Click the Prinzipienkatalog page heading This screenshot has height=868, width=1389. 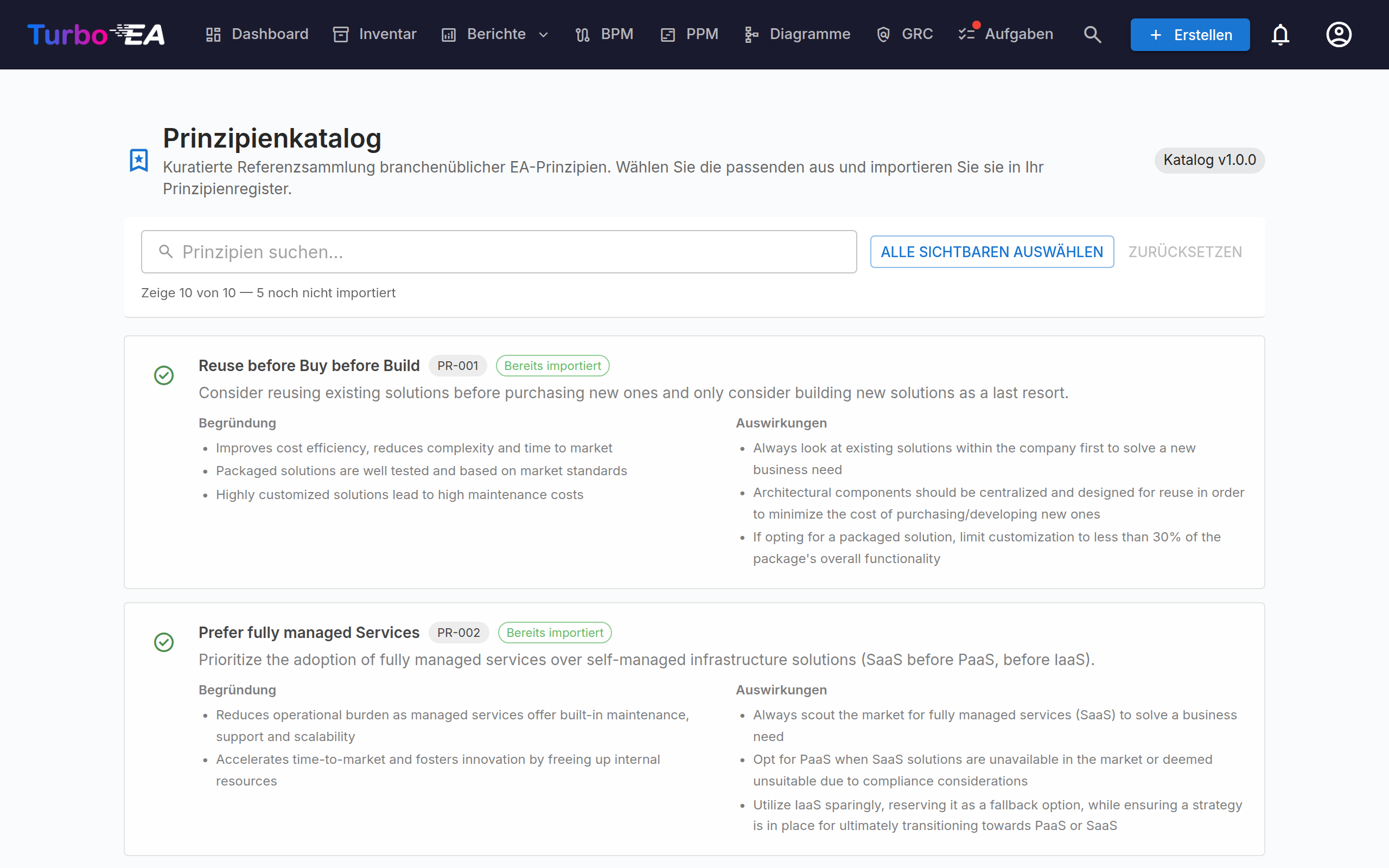coord(272,138)
